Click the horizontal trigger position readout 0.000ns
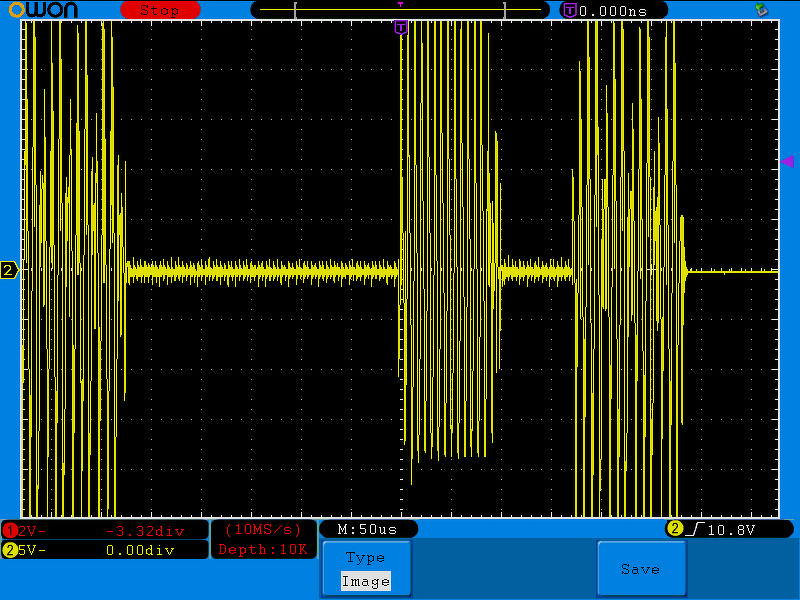 [x=613, y=11]
